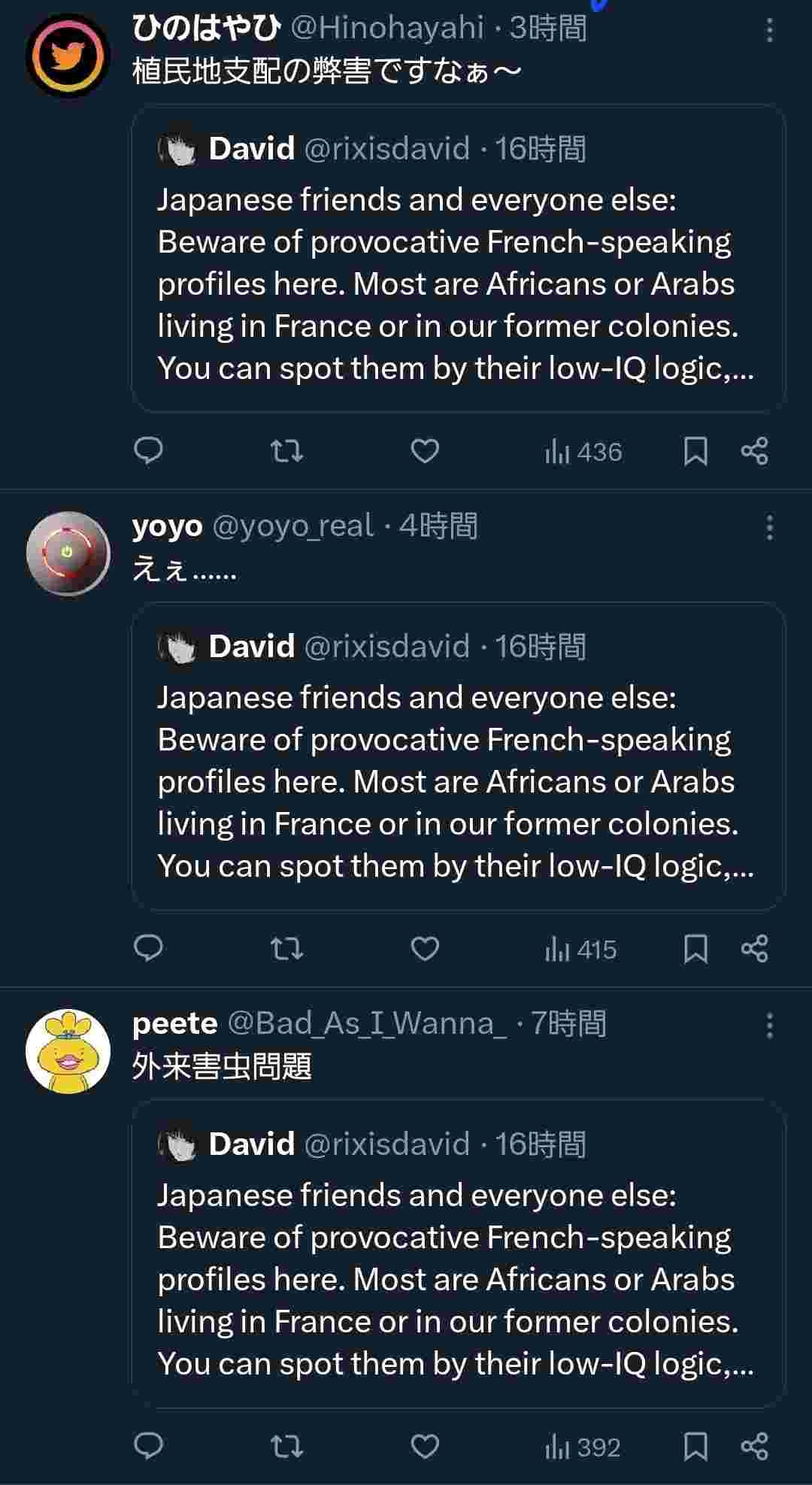Open the @Hinohayahi profile handle
This screenshot has height=1485, width=812.
click(x=387, y=29)
